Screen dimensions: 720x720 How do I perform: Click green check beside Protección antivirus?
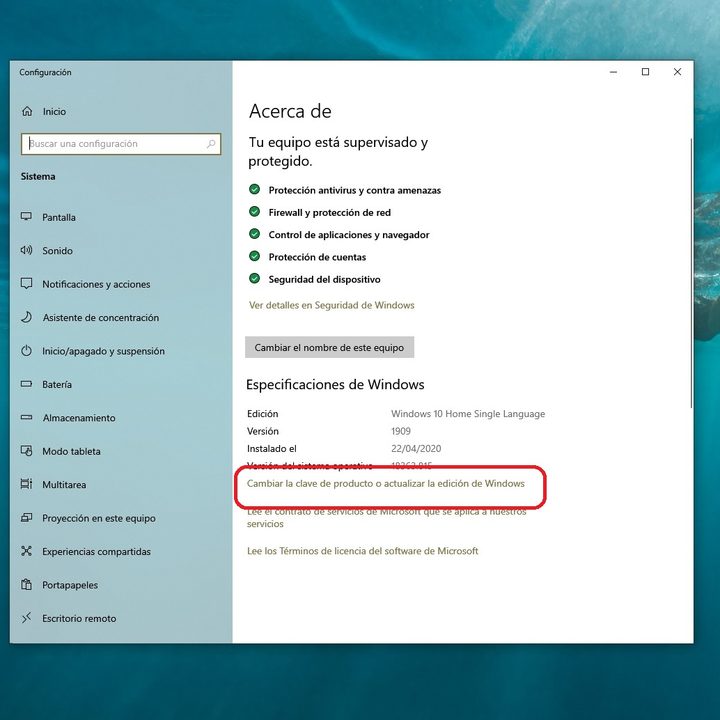254,189
